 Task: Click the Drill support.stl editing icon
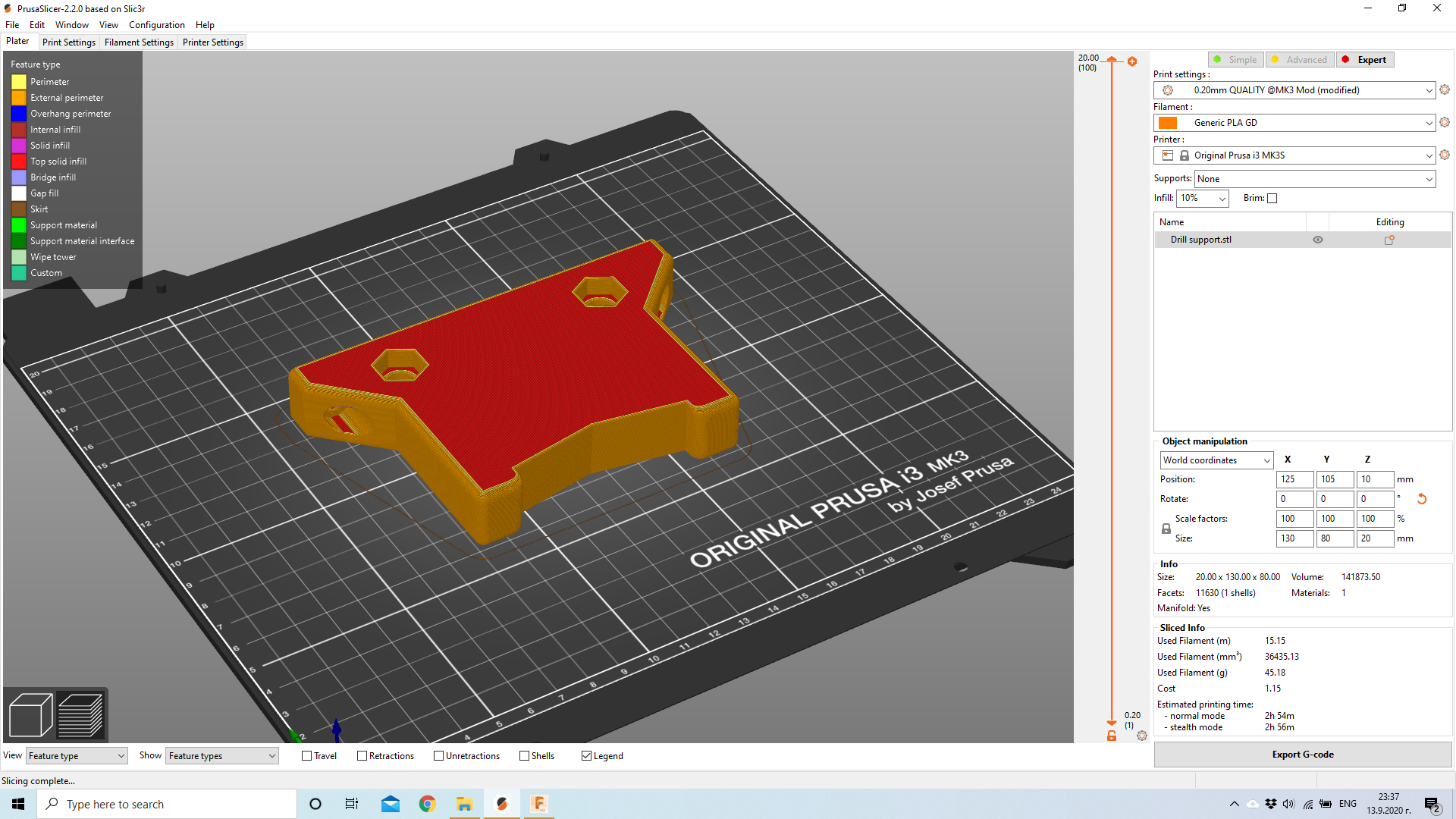1389,240
